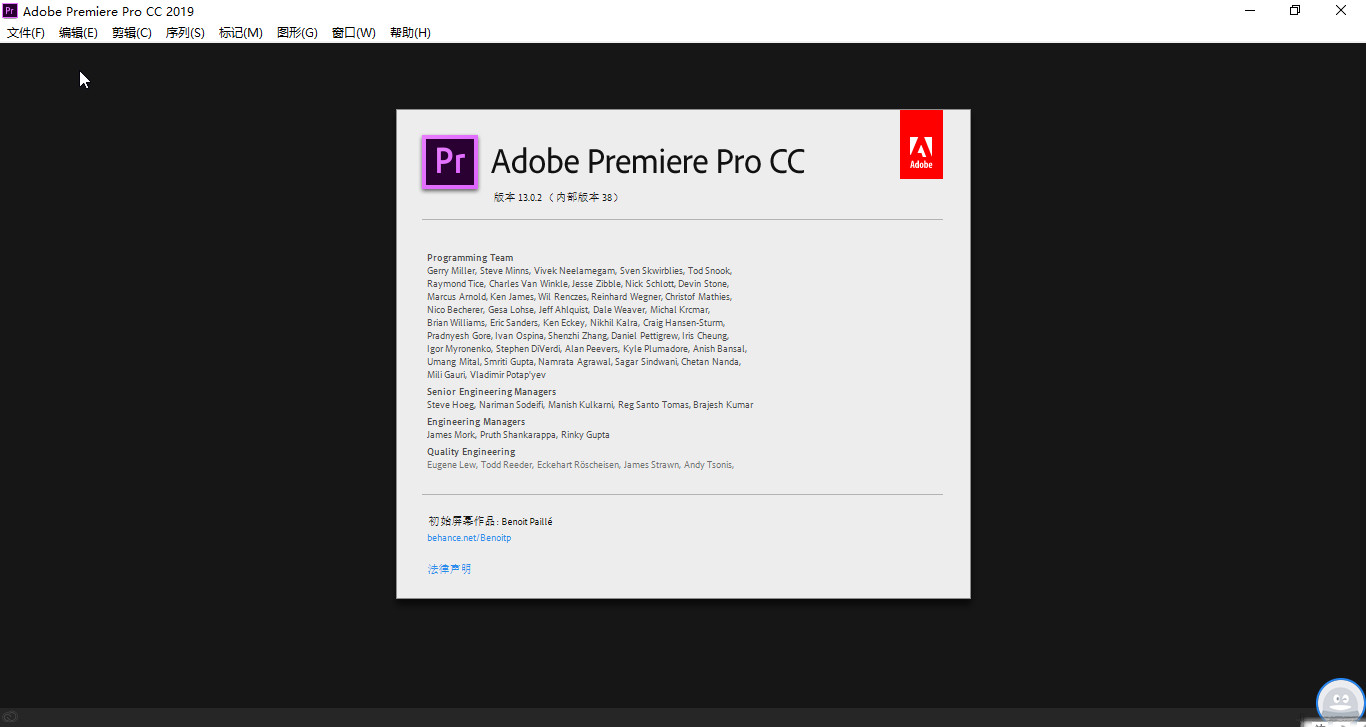
Task: Restore down the Premiere Pro window
Action: tap(1295, 11)
